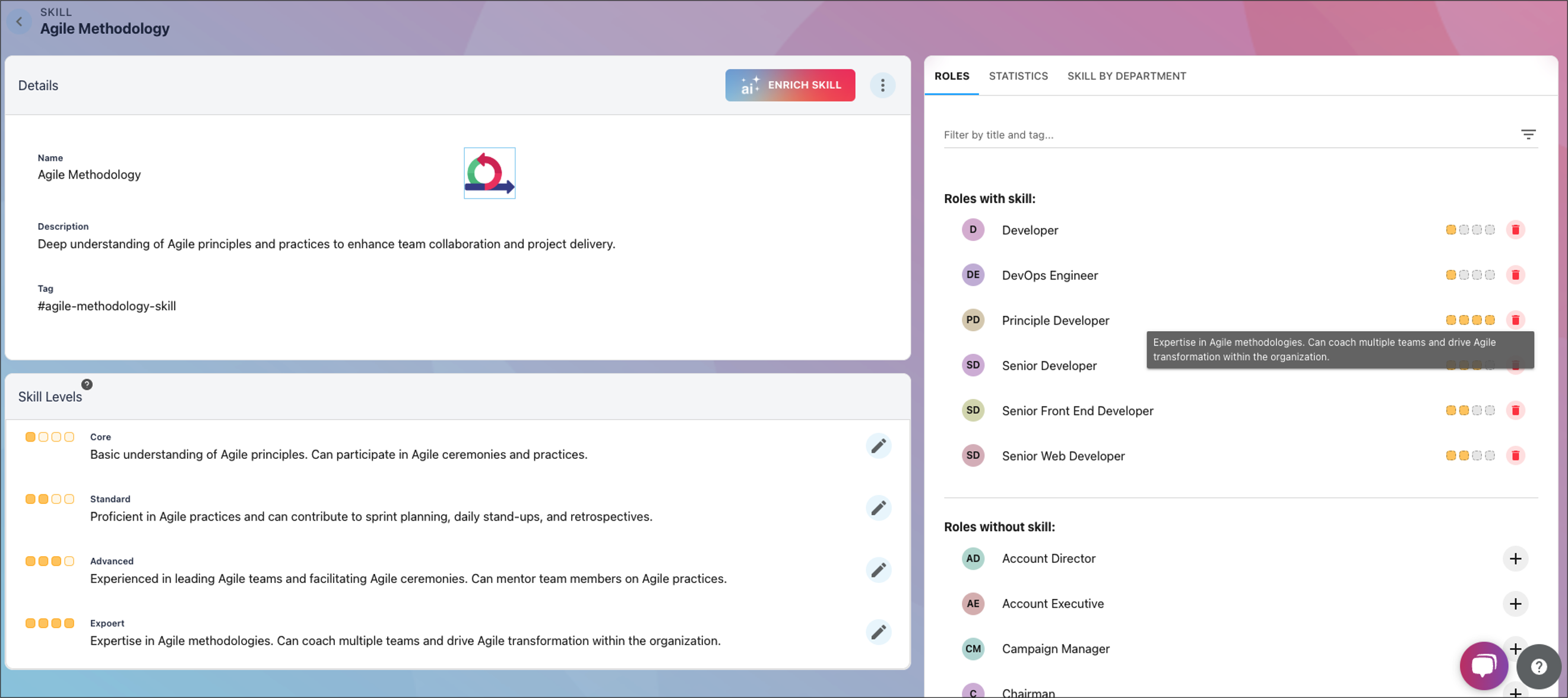Switch to the Statistics tab

1018,76
